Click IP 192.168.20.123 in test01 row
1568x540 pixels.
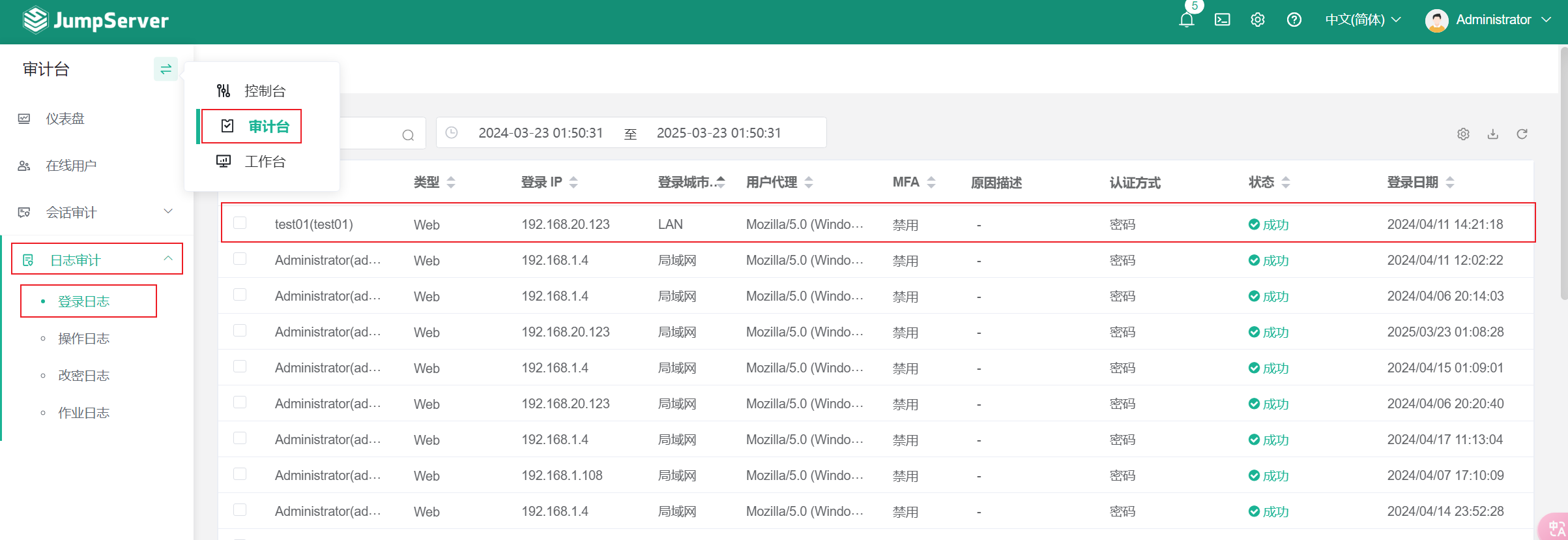click(x=566, y=224)
